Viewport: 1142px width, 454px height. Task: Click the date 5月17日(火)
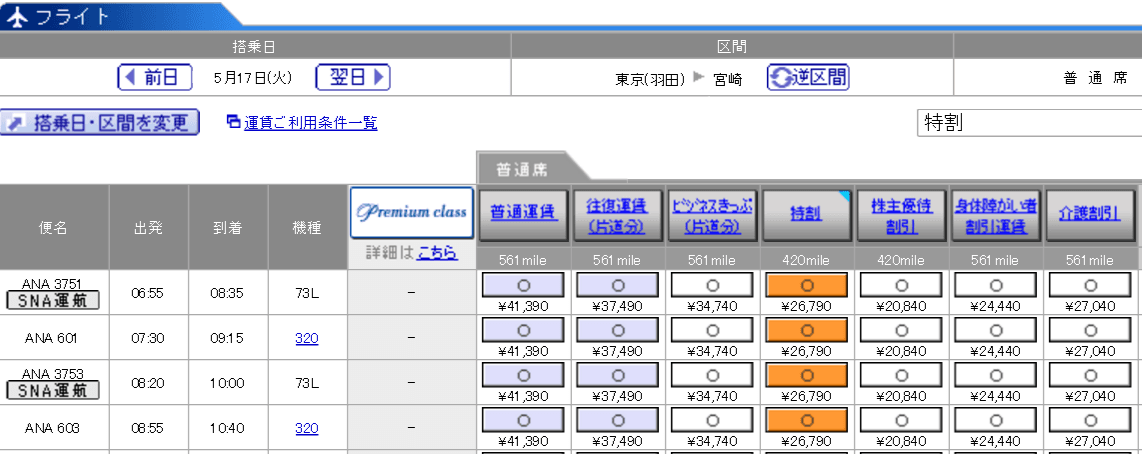point(253,78)
